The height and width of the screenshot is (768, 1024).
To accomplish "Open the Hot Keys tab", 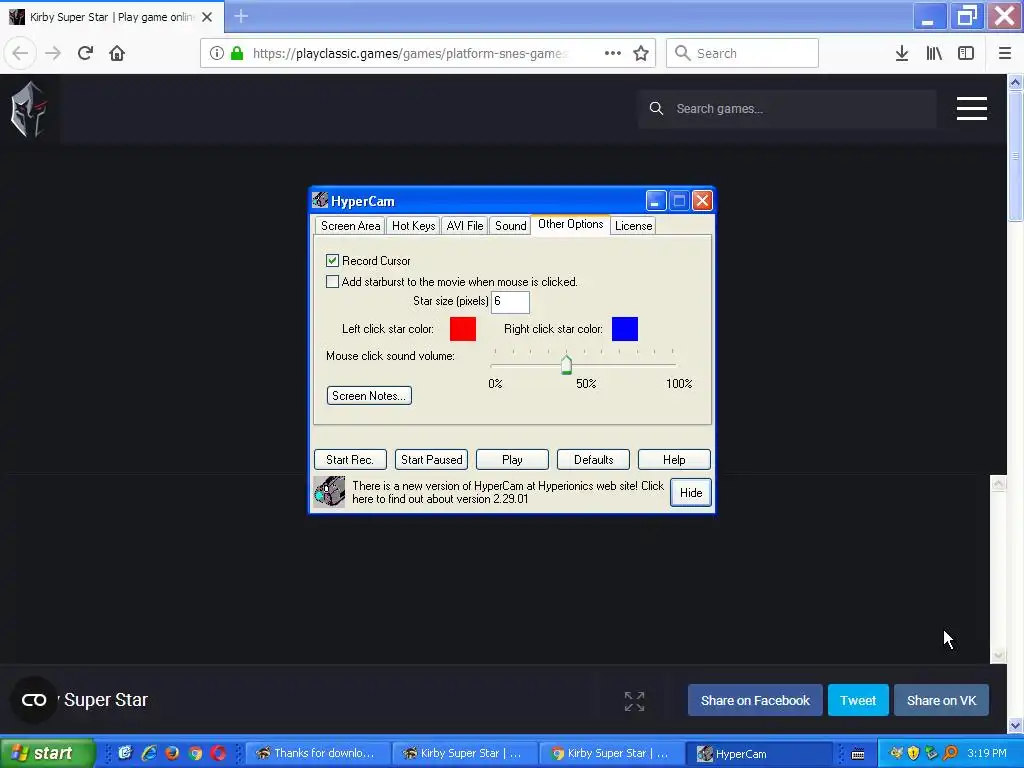I will coord(413,226).
